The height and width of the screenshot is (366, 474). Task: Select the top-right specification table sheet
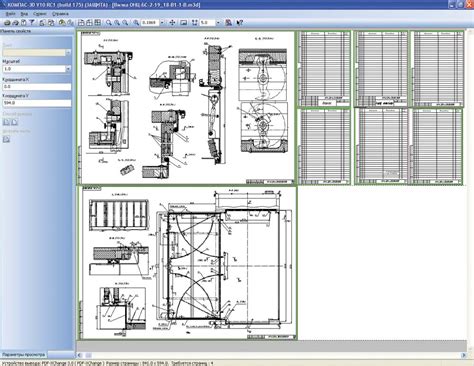(x=437, y=69)
